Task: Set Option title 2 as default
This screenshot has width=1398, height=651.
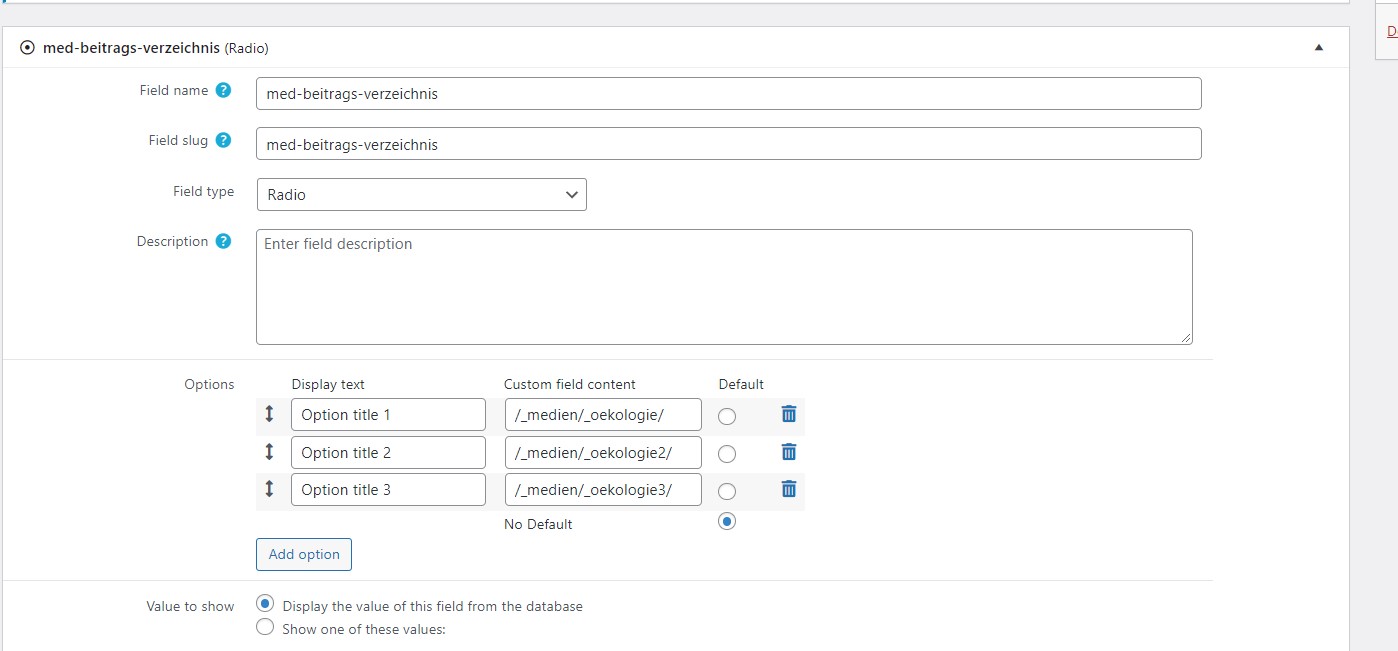Action: point(727,454)
